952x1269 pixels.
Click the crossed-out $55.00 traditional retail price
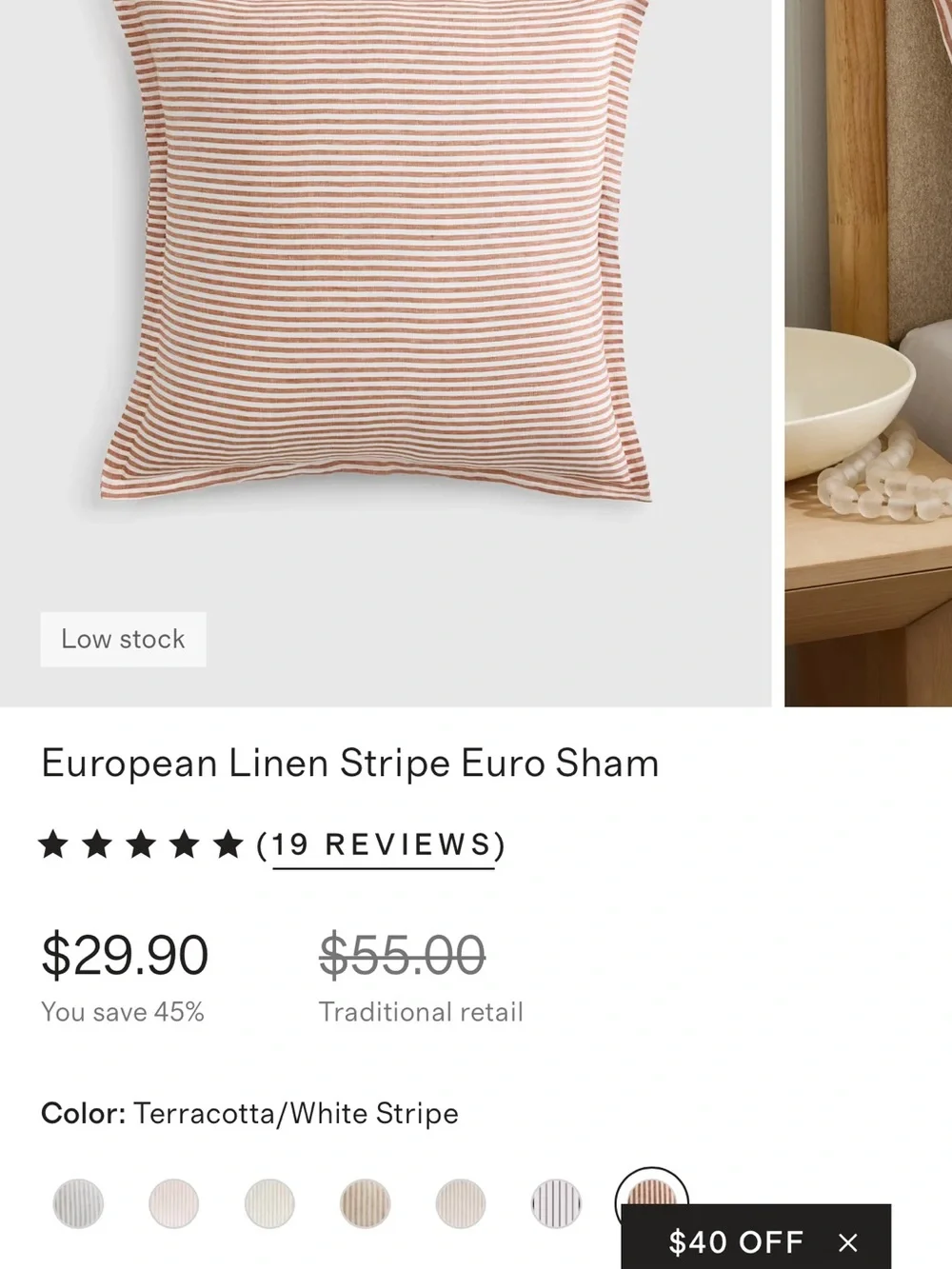402,955
